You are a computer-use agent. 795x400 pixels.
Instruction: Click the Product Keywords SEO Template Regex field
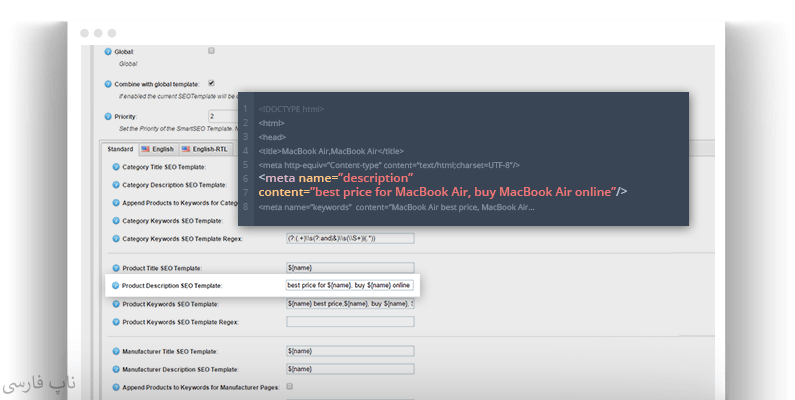tap(349, 322)
